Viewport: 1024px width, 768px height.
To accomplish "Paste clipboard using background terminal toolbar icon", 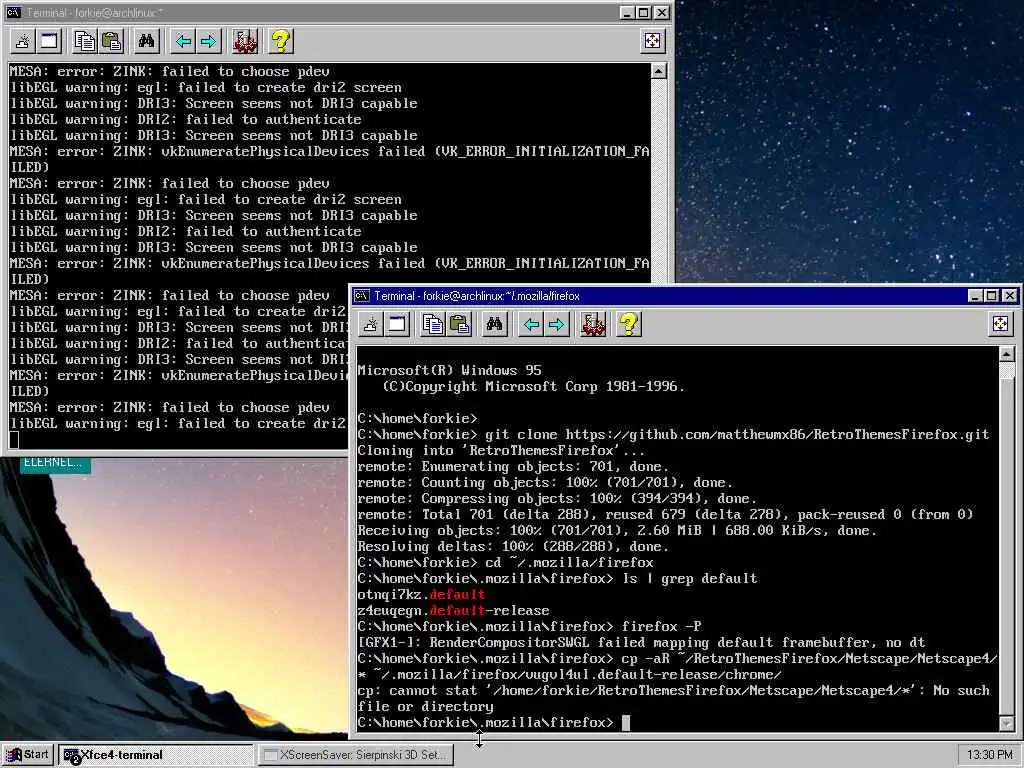I will 112,42.
